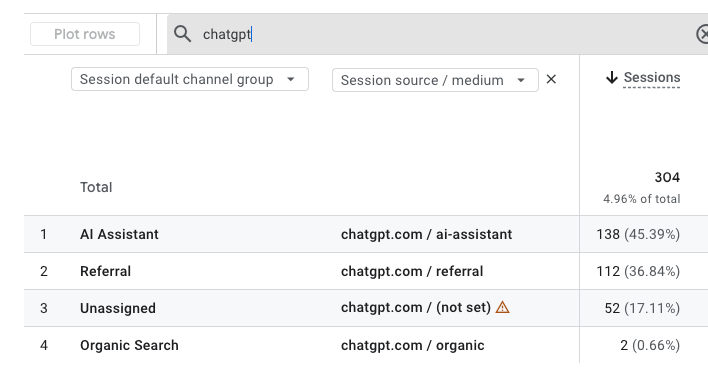Select the Unassigned channel group cell
Screen dimensions: 708x378
pos(118,308)
